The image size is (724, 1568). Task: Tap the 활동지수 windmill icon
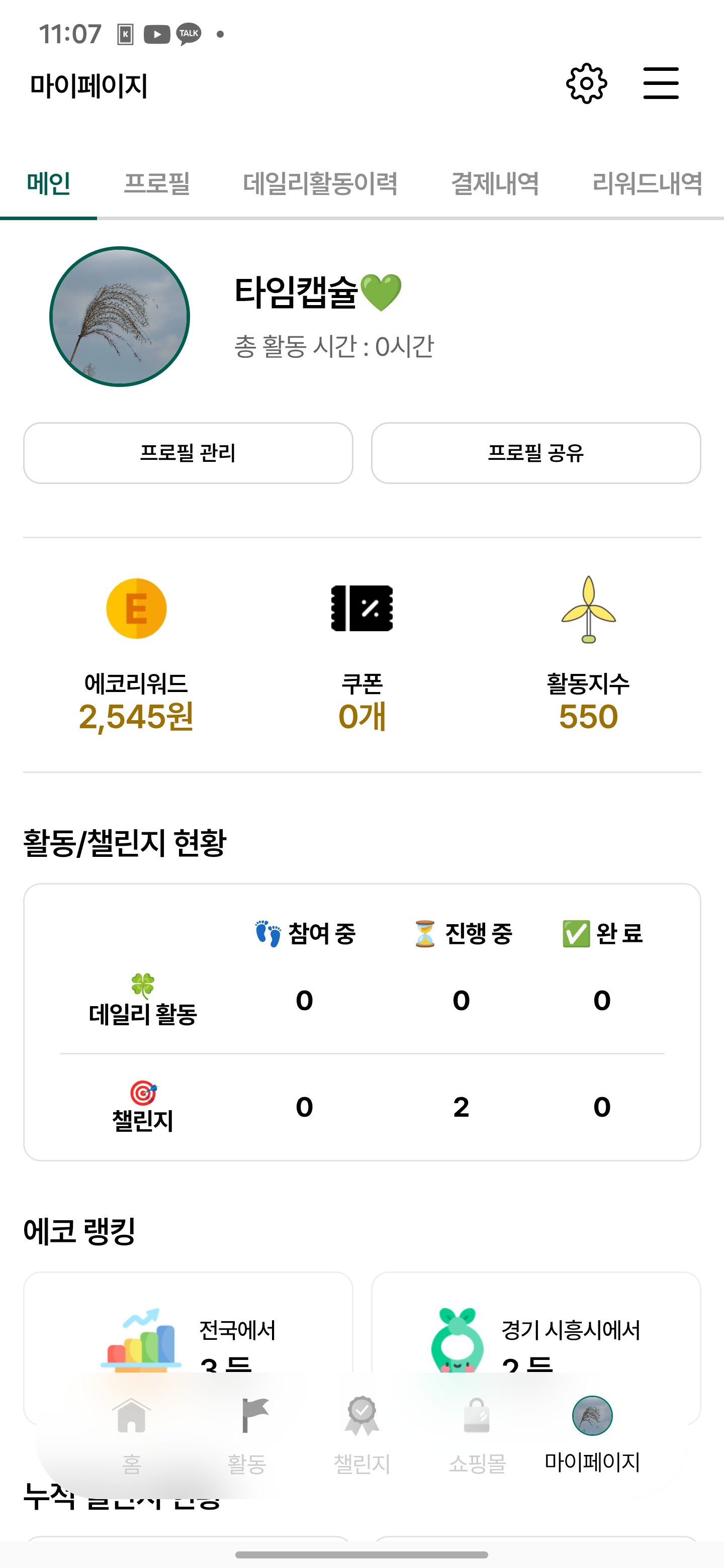588,609
